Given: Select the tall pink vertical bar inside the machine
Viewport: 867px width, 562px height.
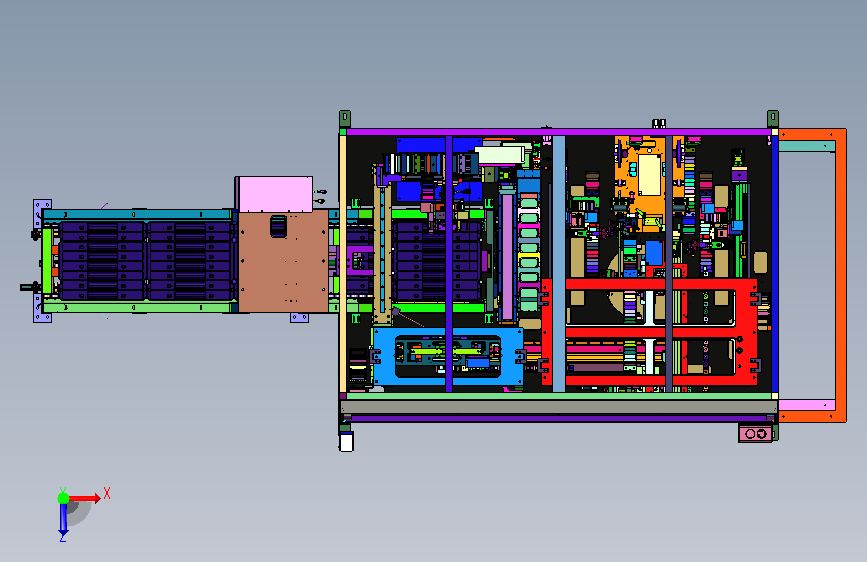Looking at the screenshot, I should point(507,256).
